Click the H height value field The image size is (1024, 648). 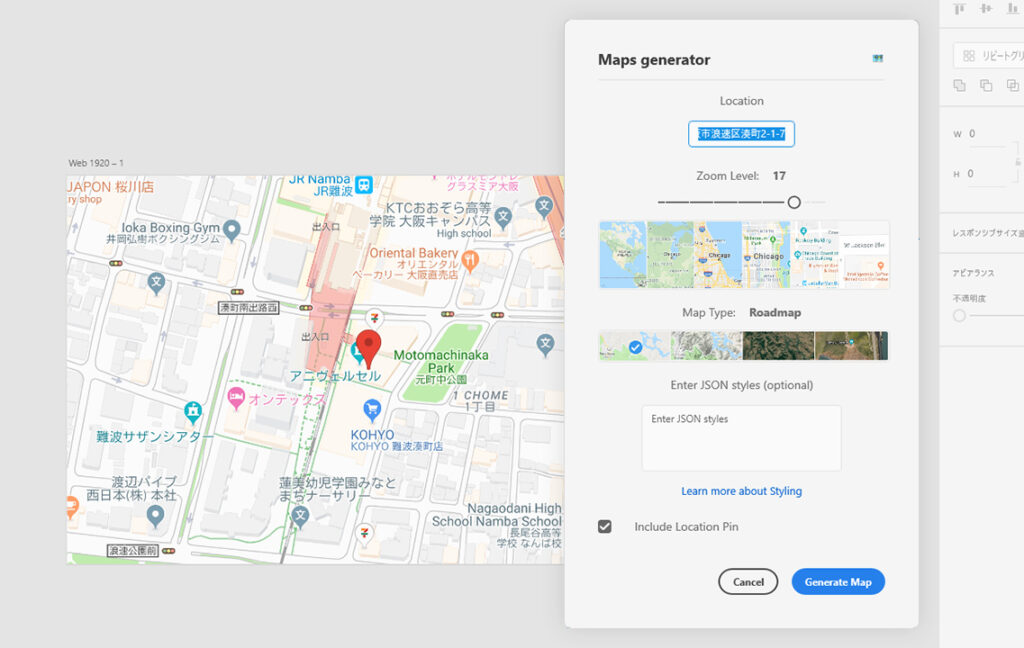(986, 174)
